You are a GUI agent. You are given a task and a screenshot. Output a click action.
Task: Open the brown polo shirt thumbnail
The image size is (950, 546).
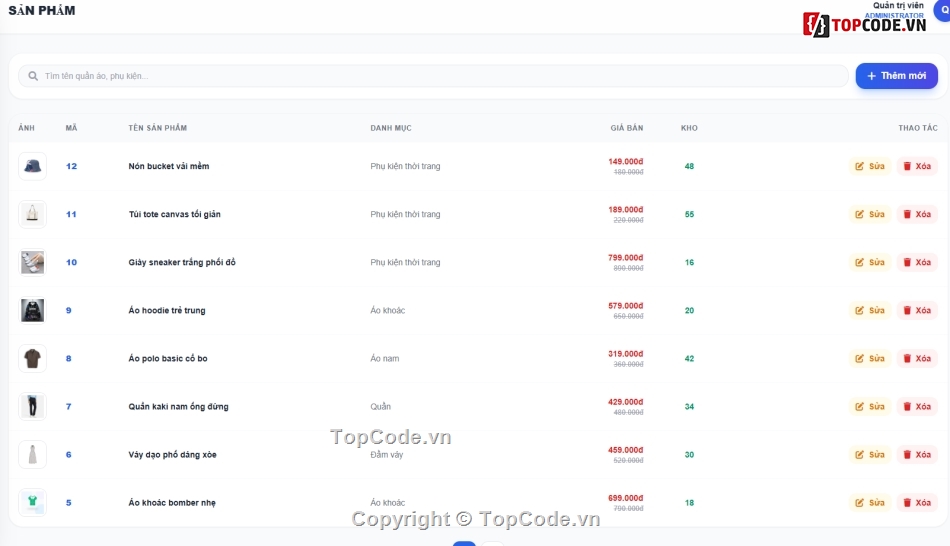coord(33,358)
